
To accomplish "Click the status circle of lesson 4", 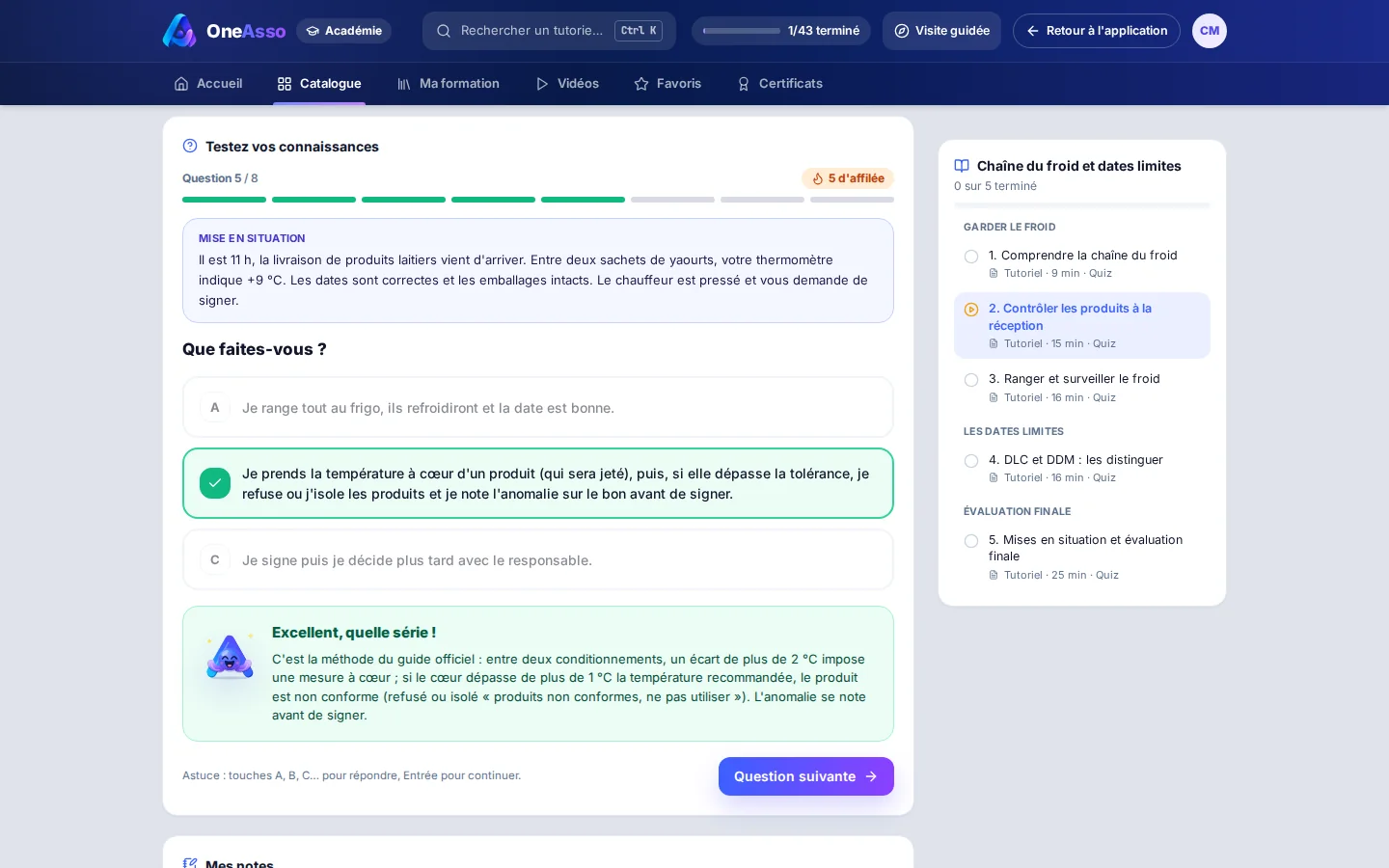I will 971,461.
